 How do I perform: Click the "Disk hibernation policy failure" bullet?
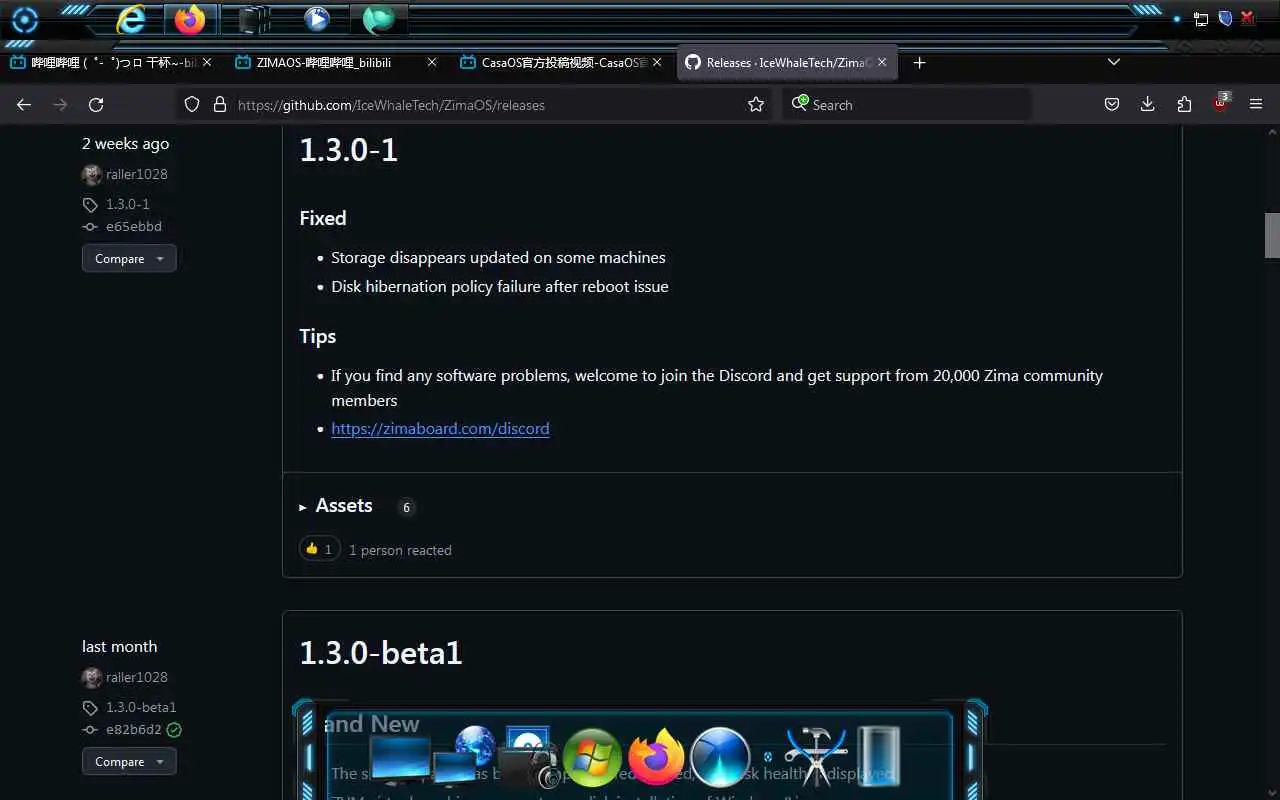500,286
